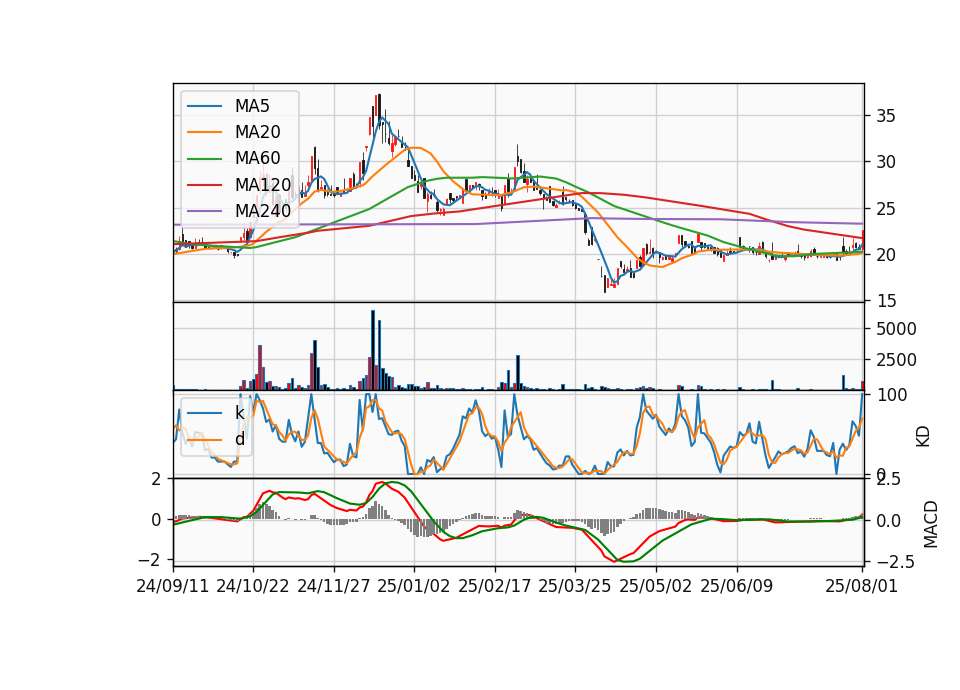Click the d label in KD legend

pos(239,439)
